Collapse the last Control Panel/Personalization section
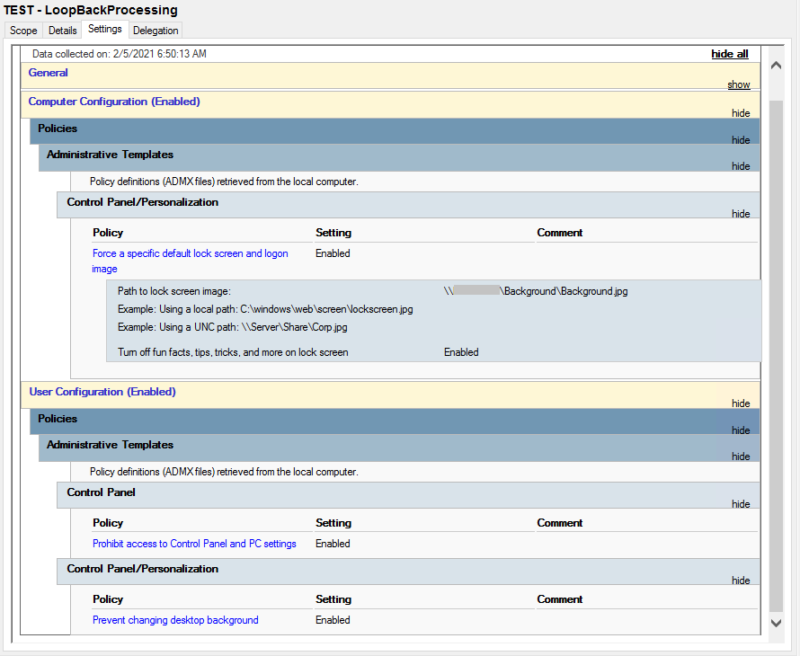The height and width of the screenshot is (656, 800). (x=740, y=580)
